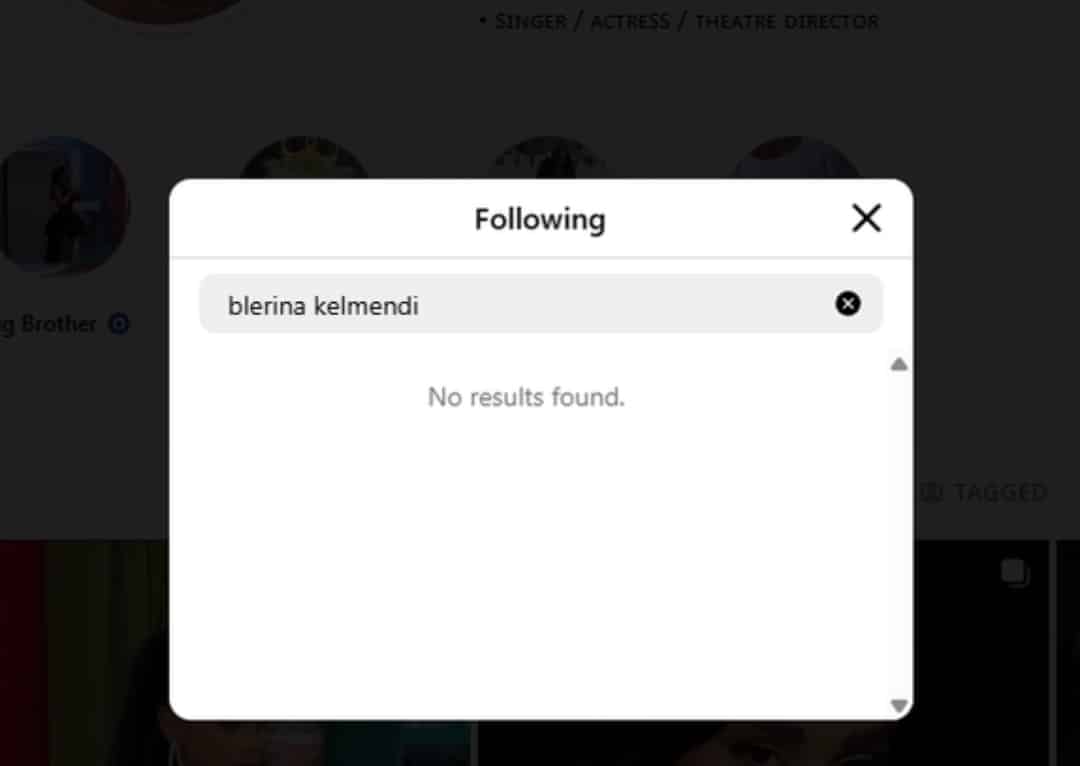Click the Following dialog title
Image resolution: width=1080 pixels, height=766 pixels.
[539, 219]
